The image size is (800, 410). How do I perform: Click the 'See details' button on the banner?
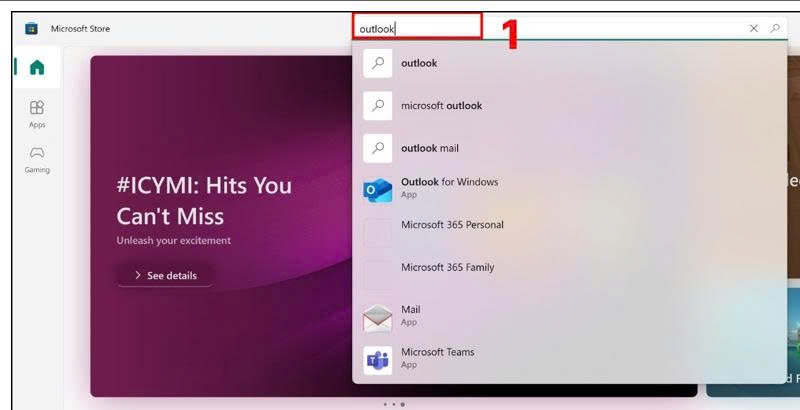click(x=166, y=275)
